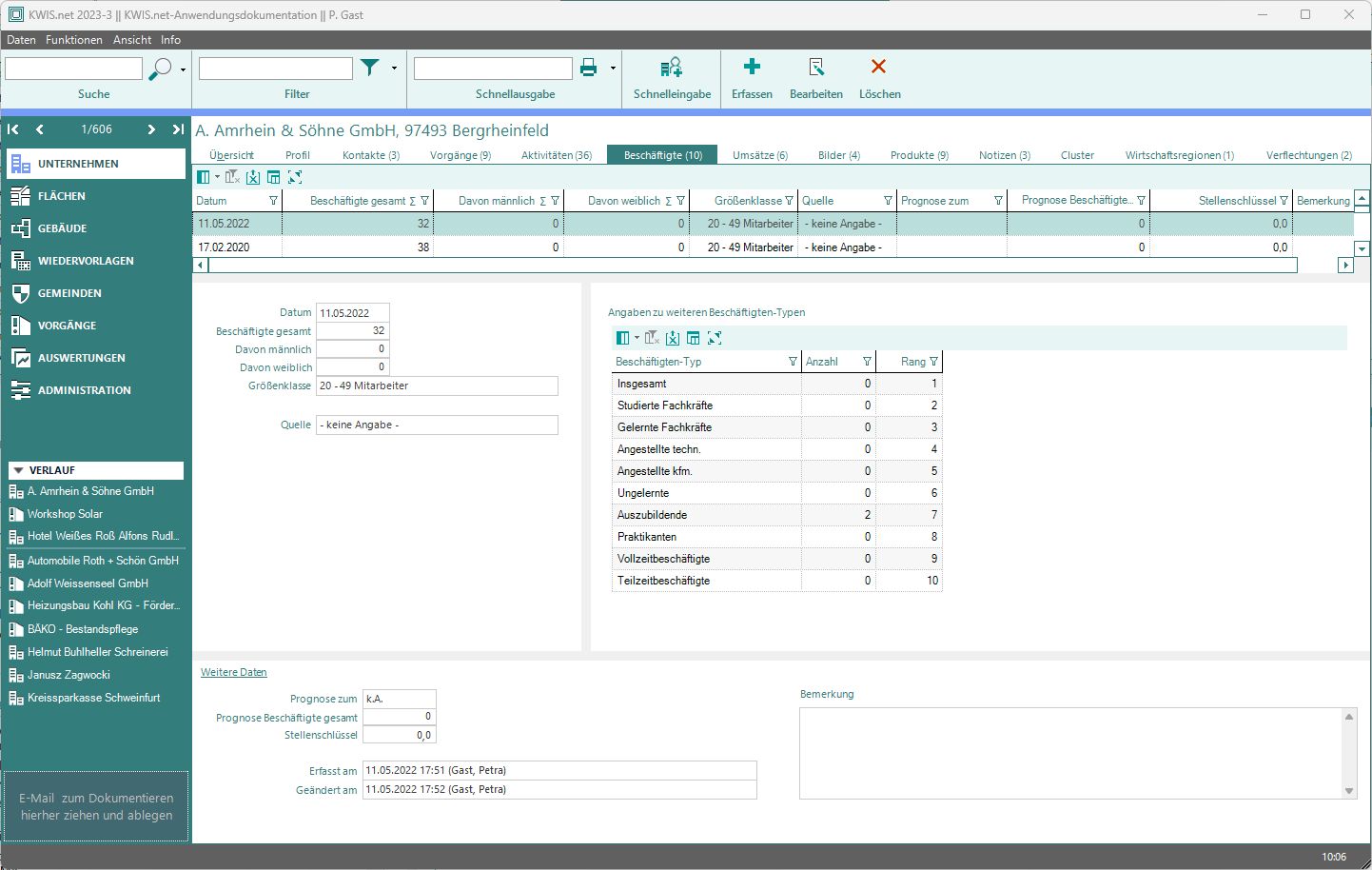1372x870 pixels.
Task: Click the filter funnel icon in main toolbar
Action: click(x=370, y=68)
